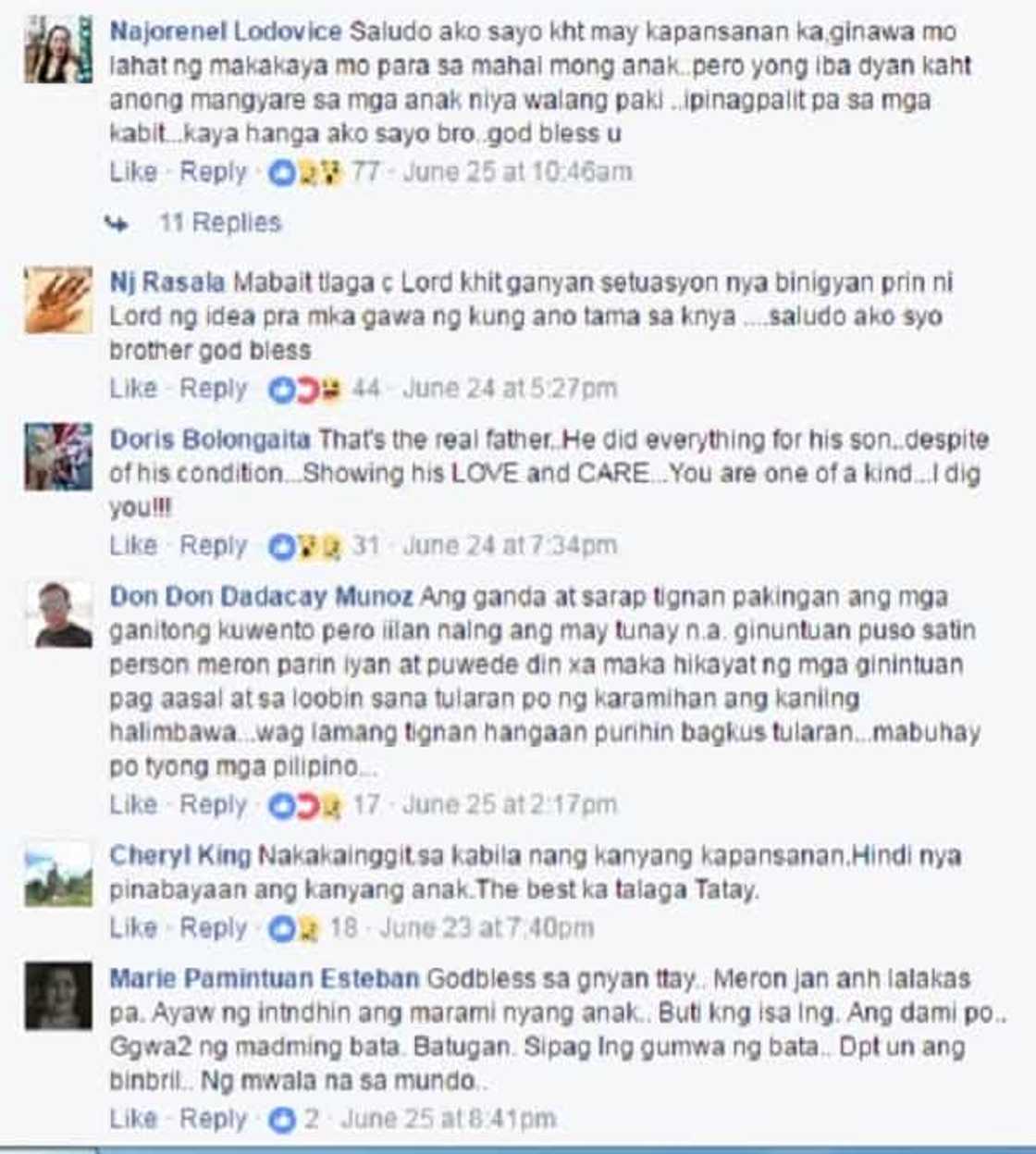Click the June 25 at 10:46am timestamp
1036x1154 pixels.
[x=518, y=172]
